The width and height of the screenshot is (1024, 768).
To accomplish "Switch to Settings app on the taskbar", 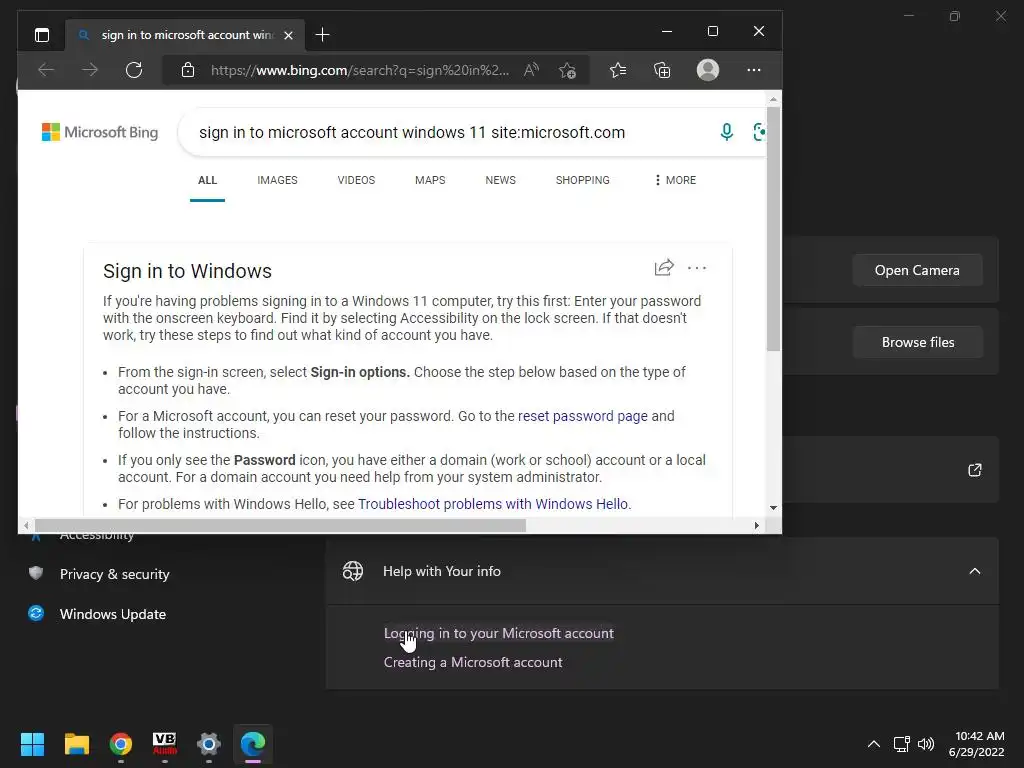I will pos(209,744).
